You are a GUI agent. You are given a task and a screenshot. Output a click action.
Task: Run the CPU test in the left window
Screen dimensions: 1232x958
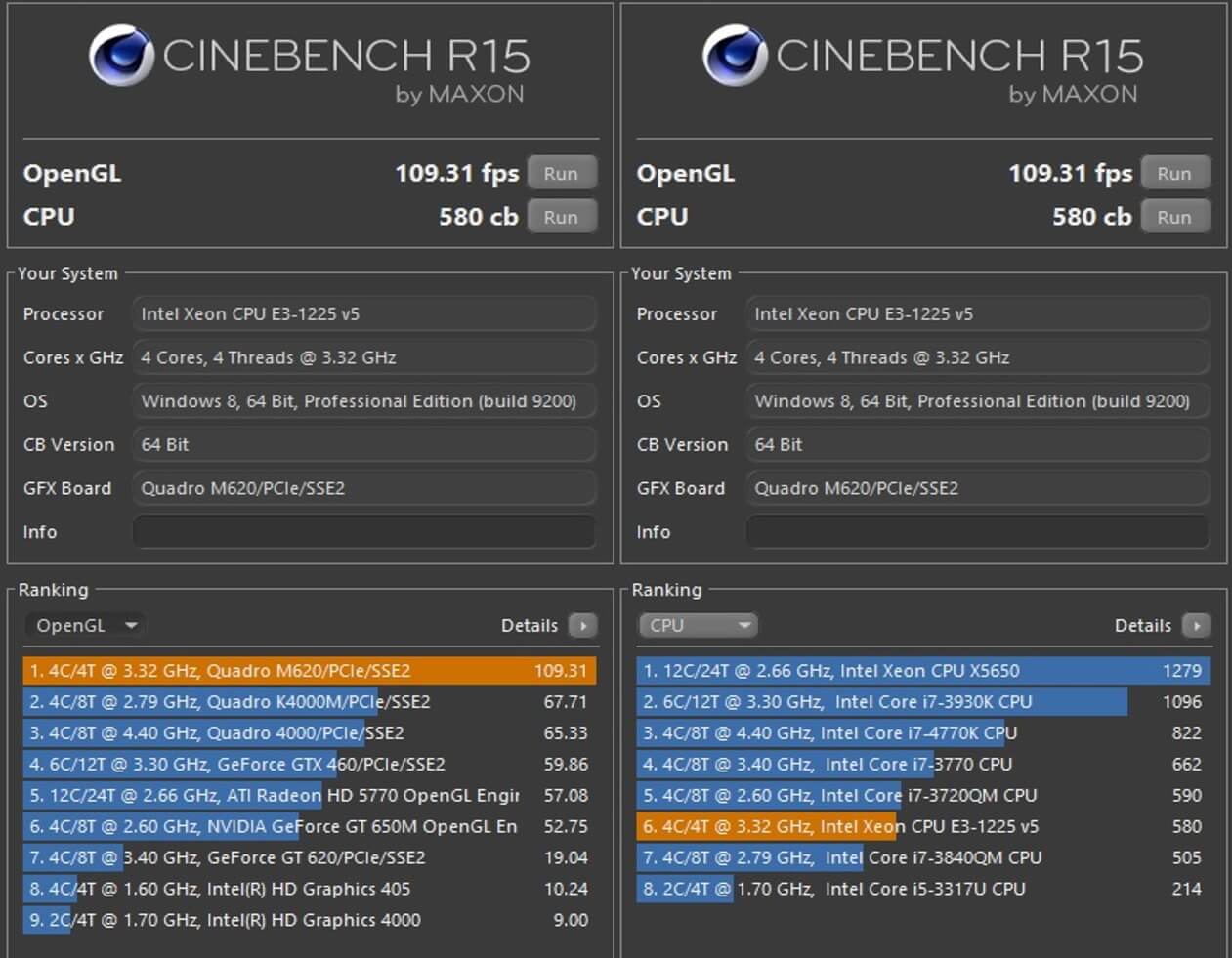coord(561,217)
